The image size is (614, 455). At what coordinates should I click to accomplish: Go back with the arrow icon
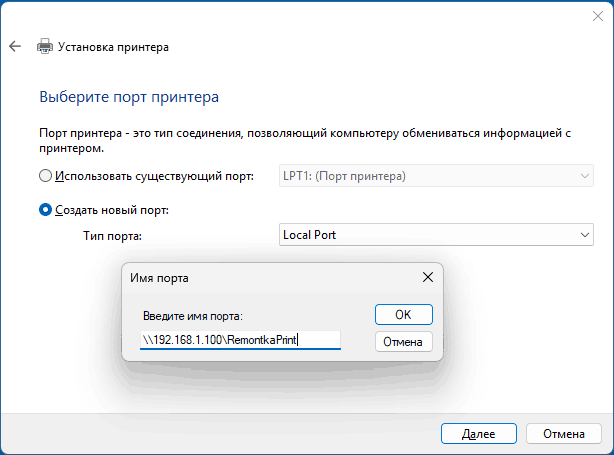[15, 46]
